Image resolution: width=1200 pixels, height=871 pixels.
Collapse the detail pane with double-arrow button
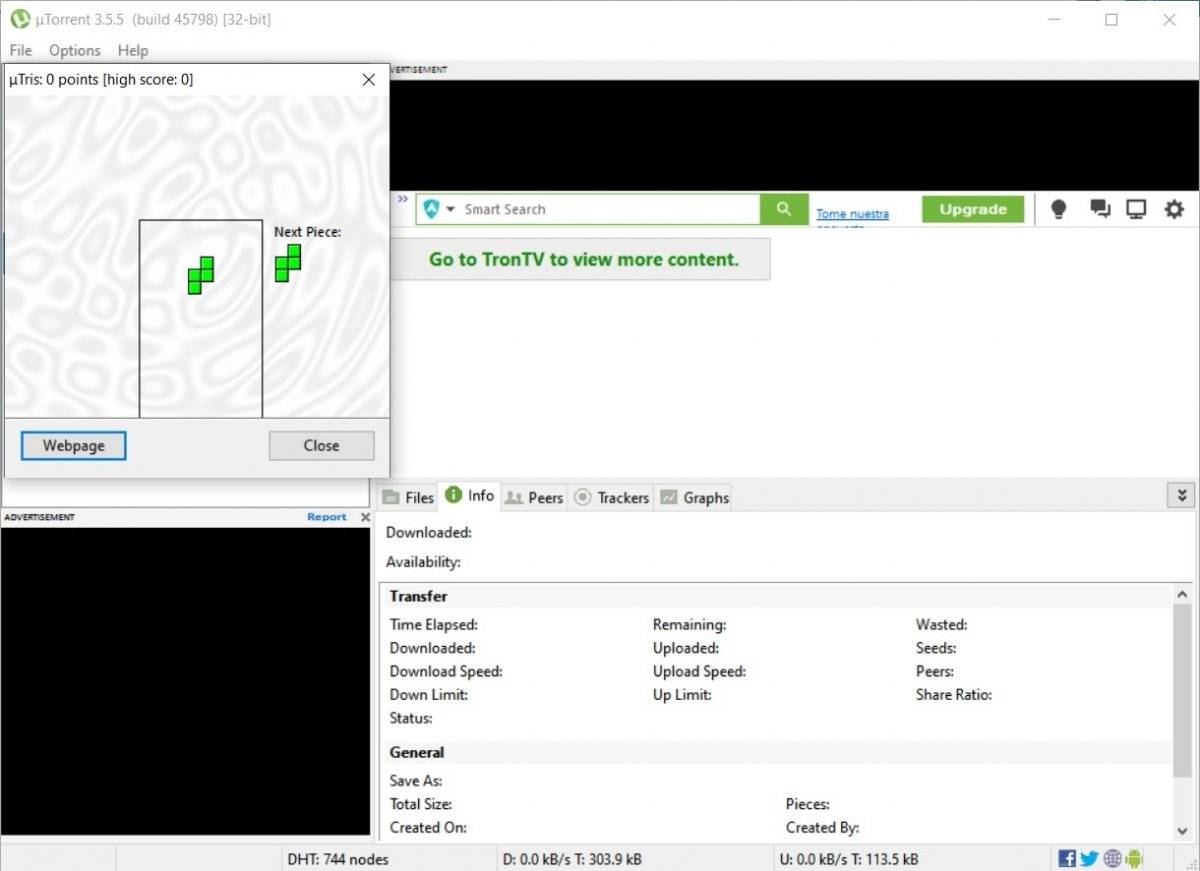point(1181,495)
